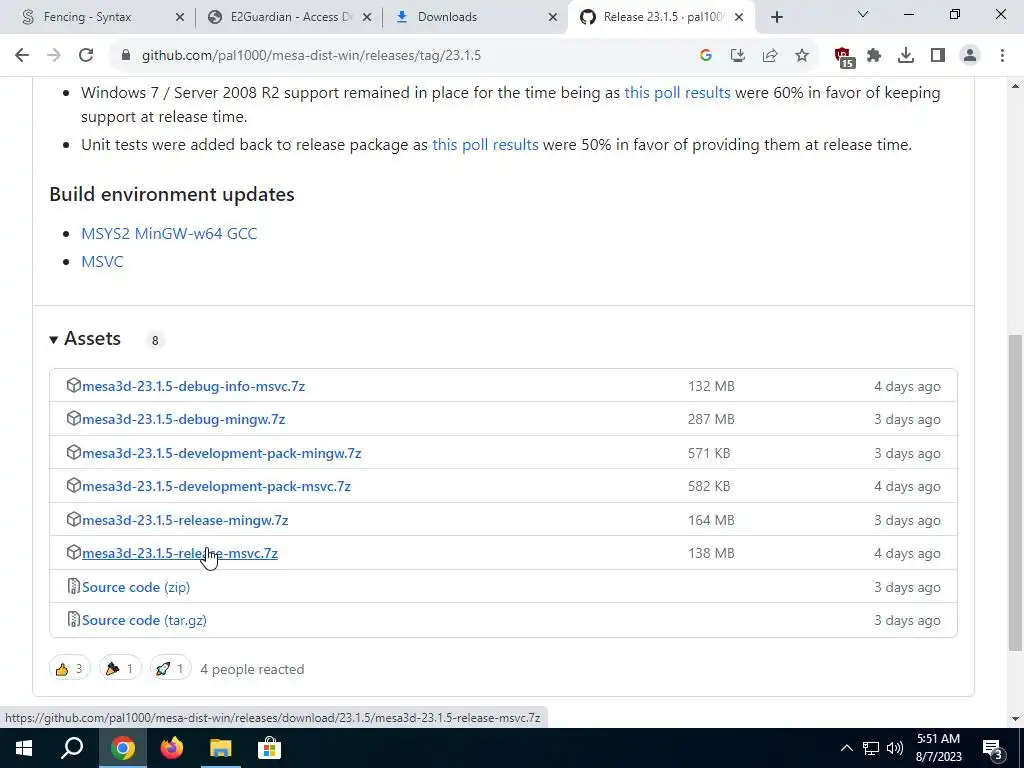Screen dimensions: 1024x768
Task: Open Chrome from the taskbar
Action: coord(122,748)
